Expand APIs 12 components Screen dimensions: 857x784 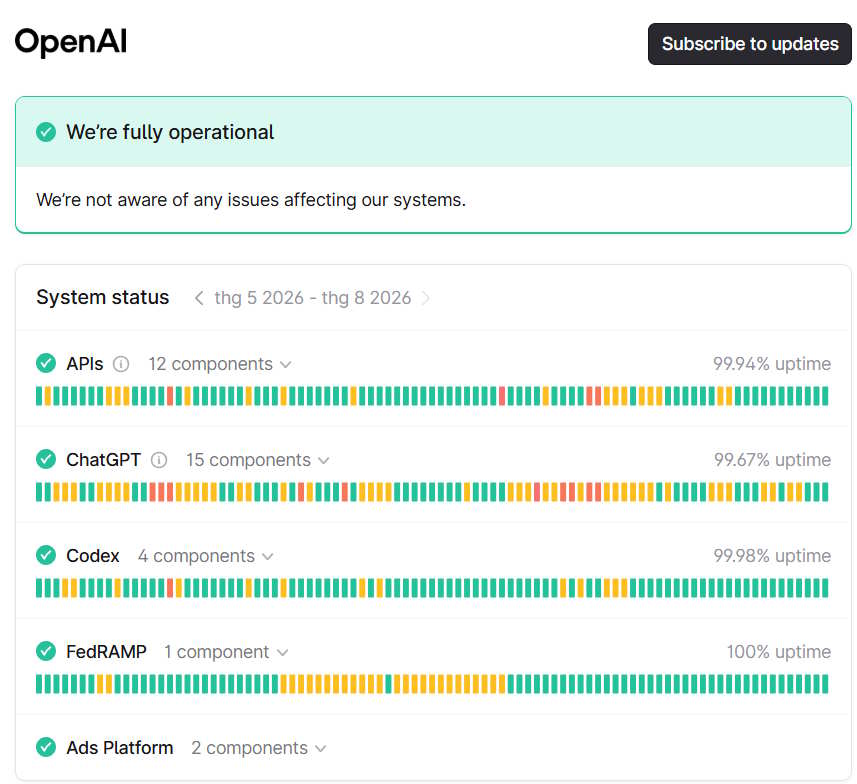click(x=220, y=364)
